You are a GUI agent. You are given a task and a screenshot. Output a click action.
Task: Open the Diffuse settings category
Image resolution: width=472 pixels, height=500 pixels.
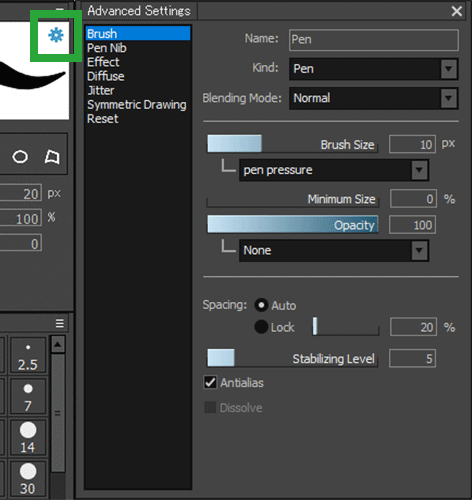(138, 76)
